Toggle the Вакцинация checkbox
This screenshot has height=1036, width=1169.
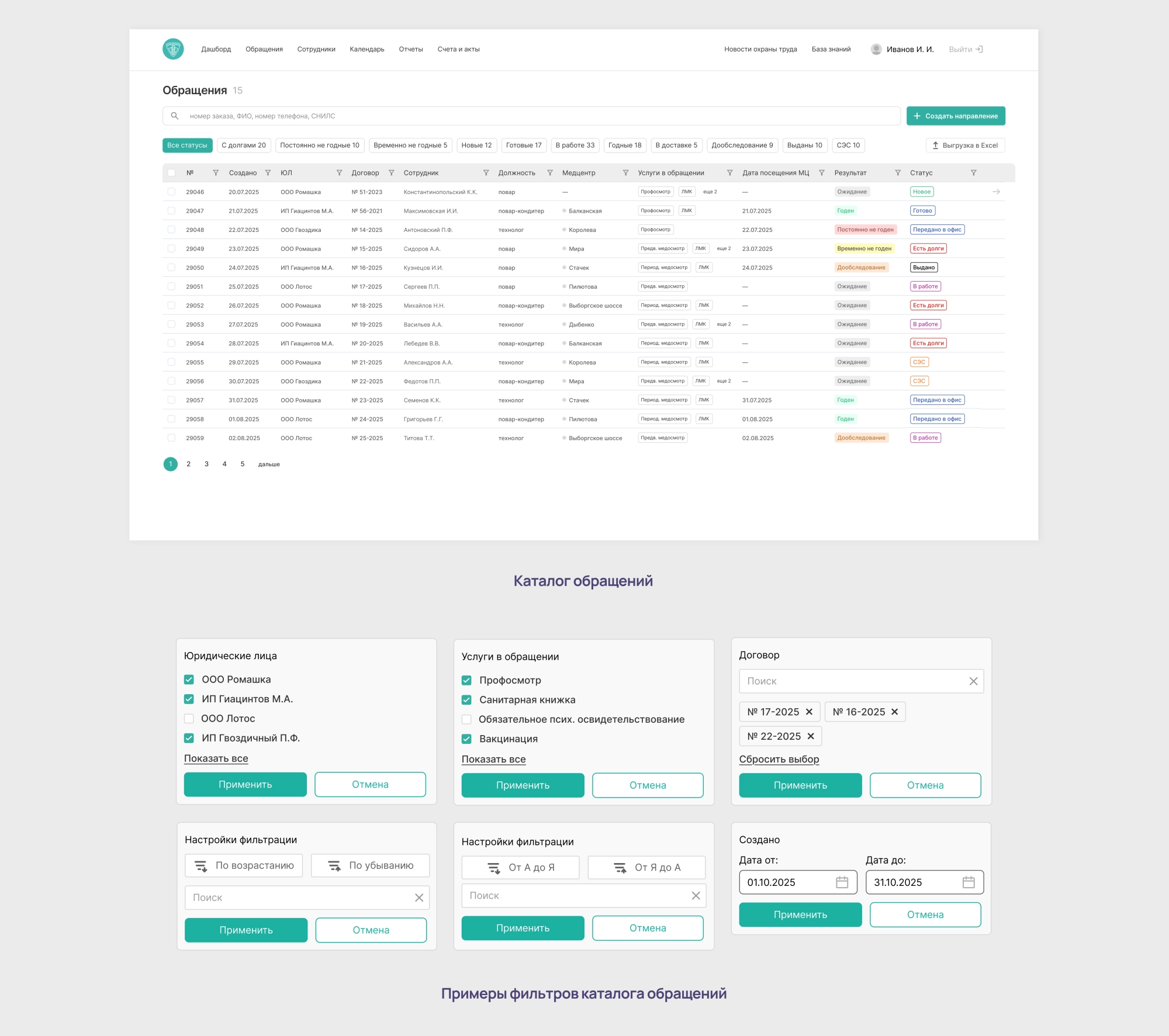click(x=466, y=739)
